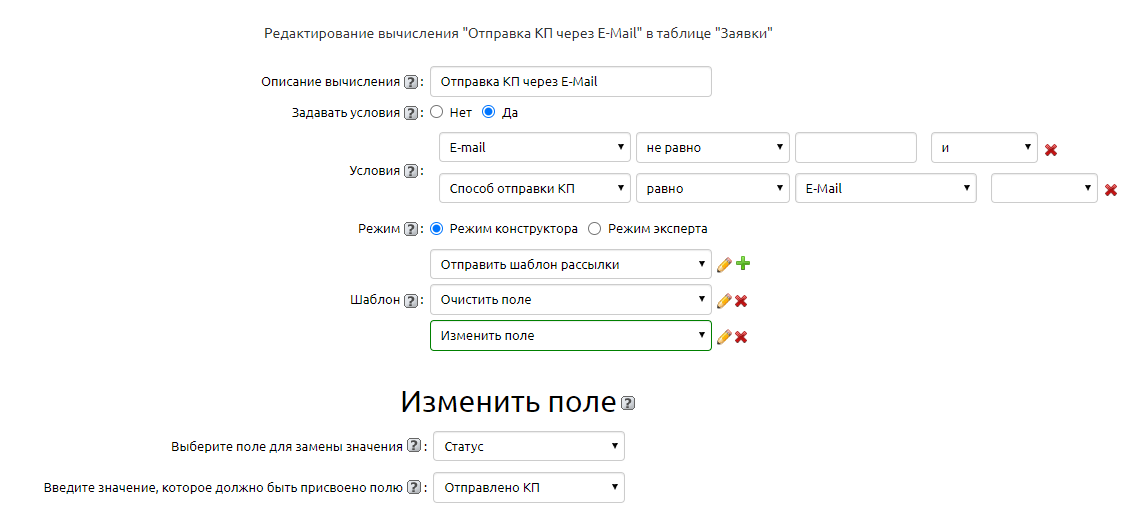This screenshot has width=1130, height=518.
Task: Click red X to delete E-mail condition row
Action: click(x=1051, y=150)
